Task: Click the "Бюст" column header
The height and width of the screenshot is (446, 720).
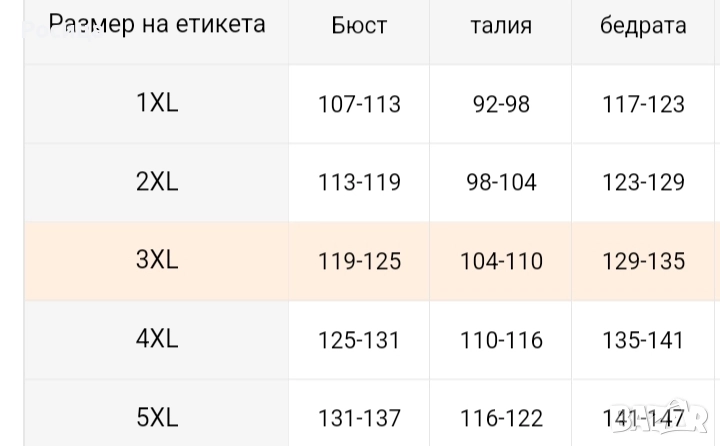Action: (359, 26)
